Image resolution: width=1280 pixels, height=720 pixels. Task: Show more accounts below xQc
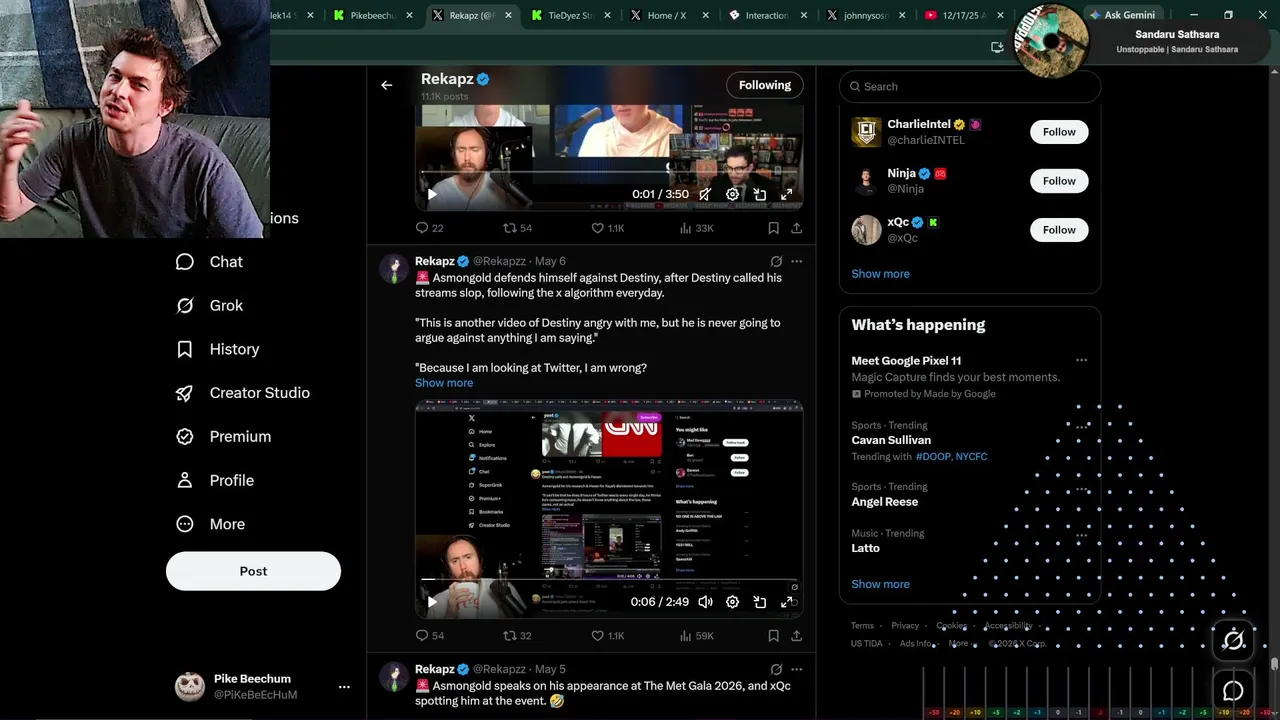880,274
